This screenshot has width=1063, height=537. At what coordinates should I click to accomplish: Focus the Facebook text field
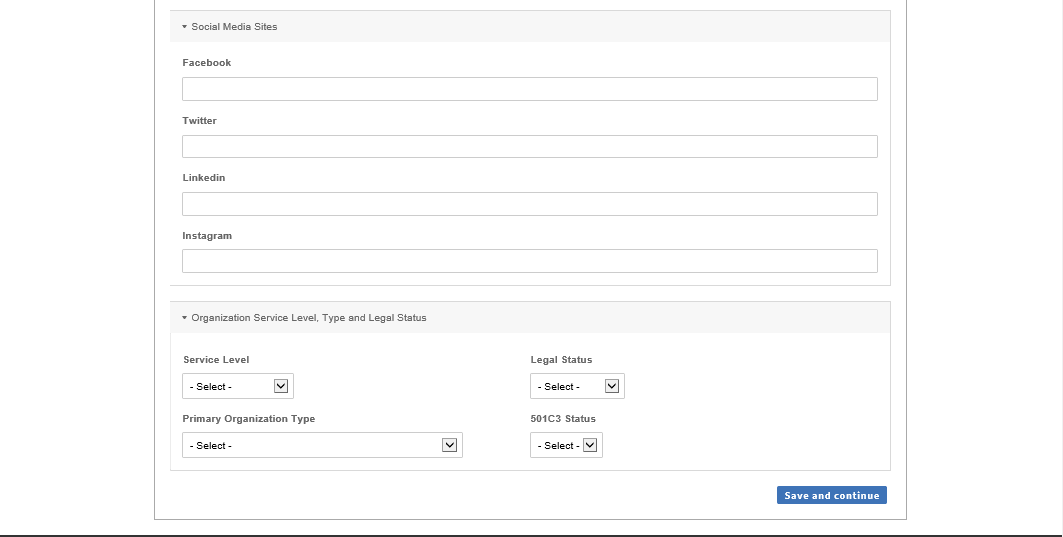(529, 89)
